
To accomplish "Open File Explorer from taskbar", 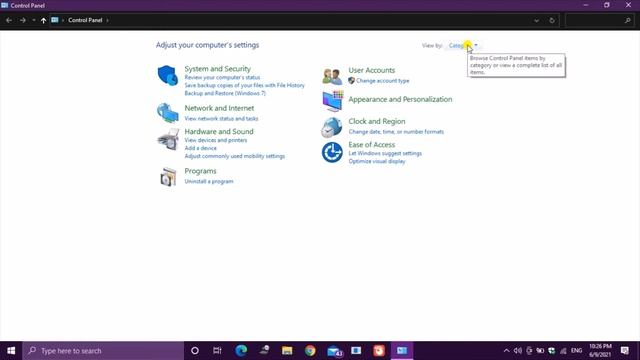I will (287, 351).
